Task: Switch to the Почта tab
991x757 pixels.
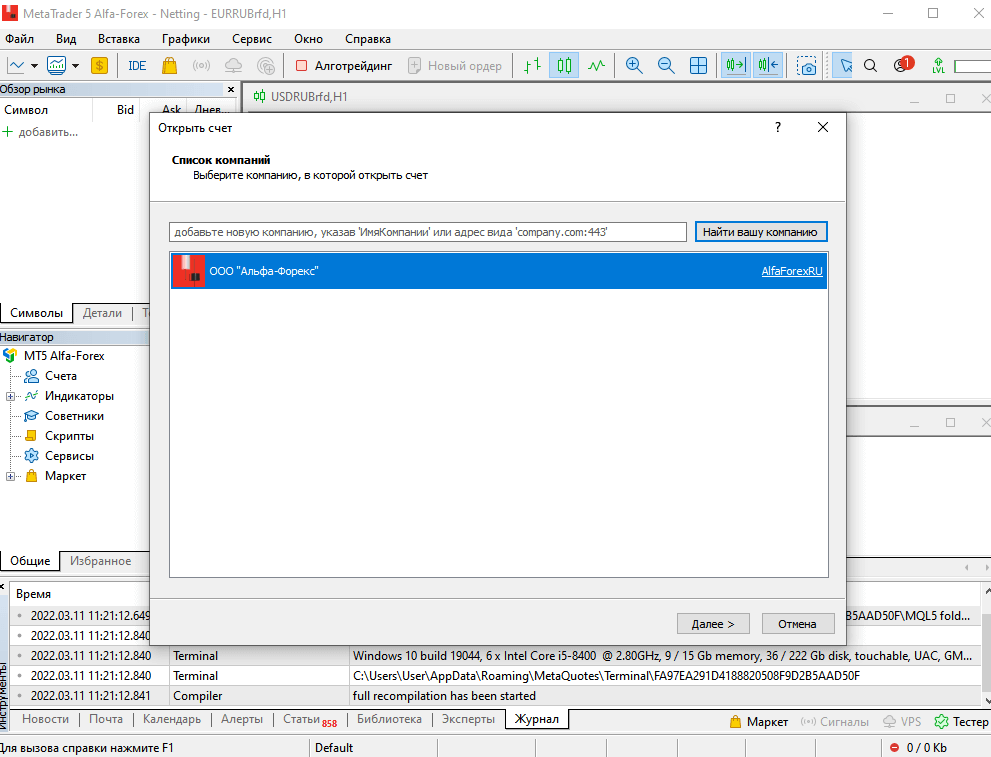Action: (x=105, y=719)
